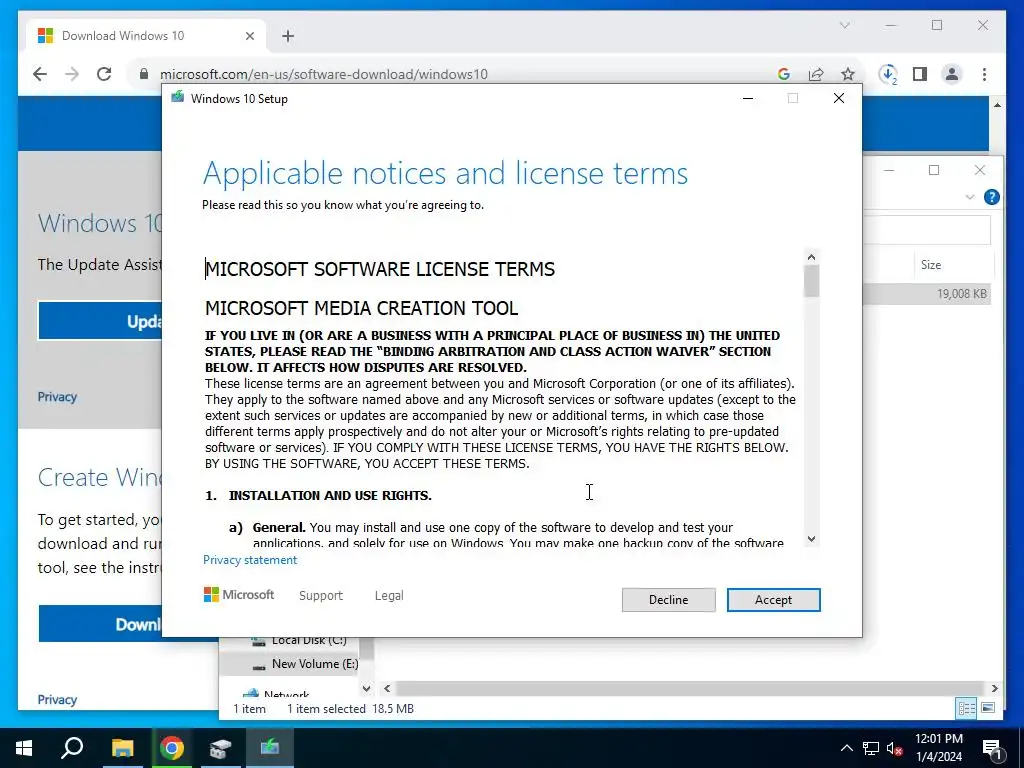Open muted volume tray icon
The width and height of the screenshot is (1024, 768).
pyautogui.click(x=895, y=748)
